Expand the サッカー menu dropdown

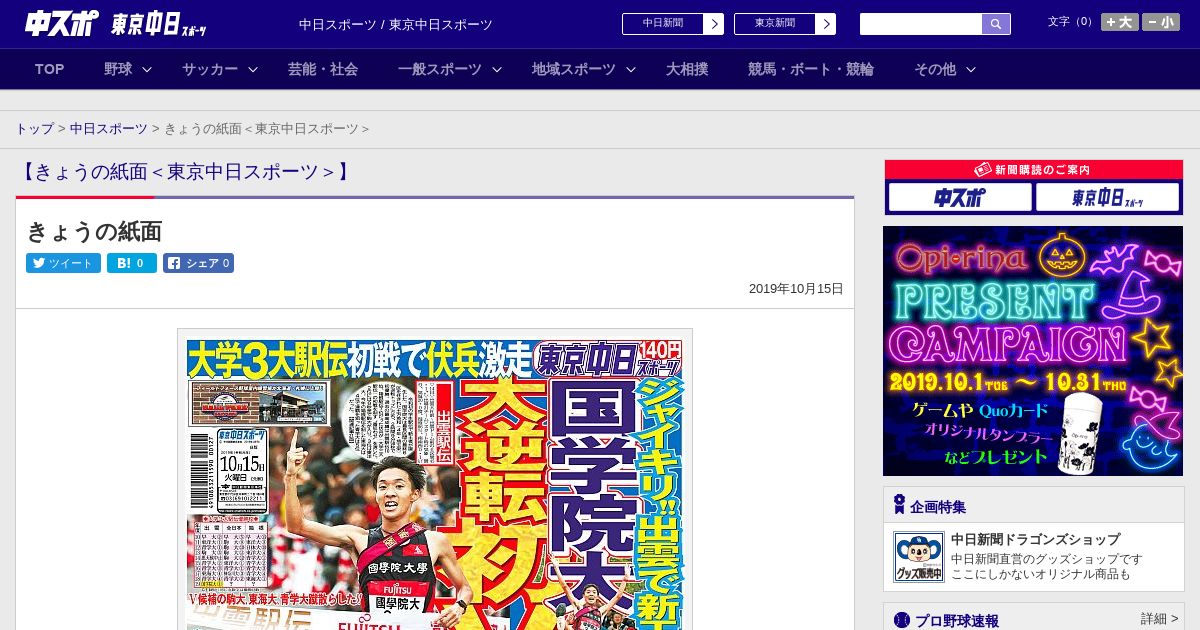[x=220, y=69]
